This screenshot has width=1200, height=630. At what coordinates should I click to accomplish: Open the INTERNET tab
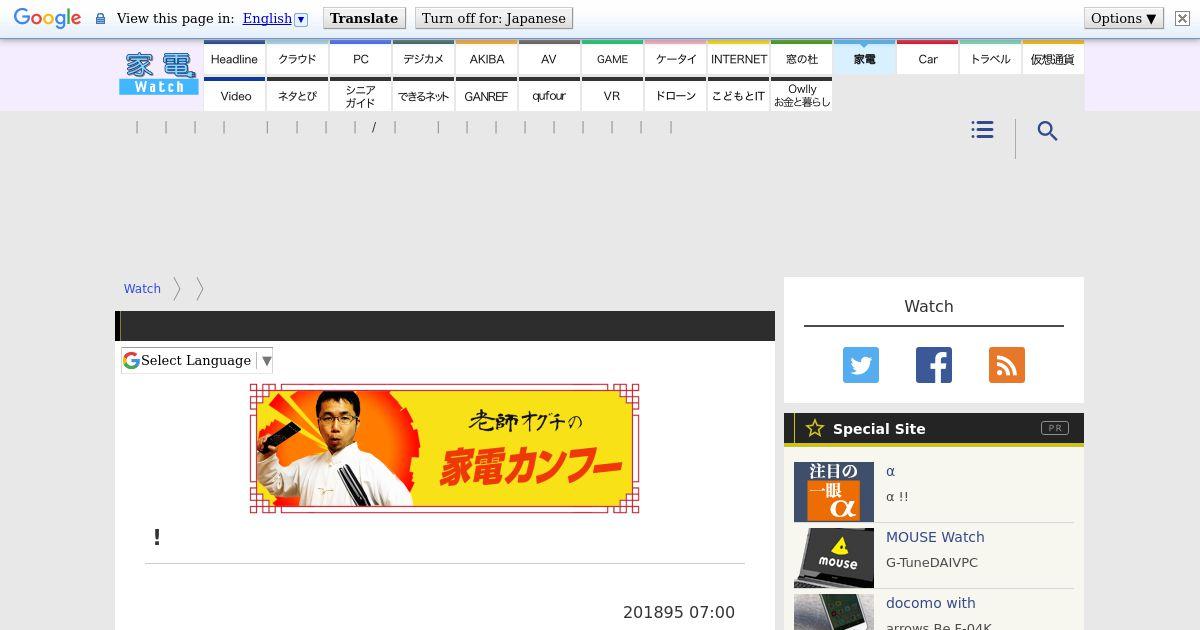[738, 59]
